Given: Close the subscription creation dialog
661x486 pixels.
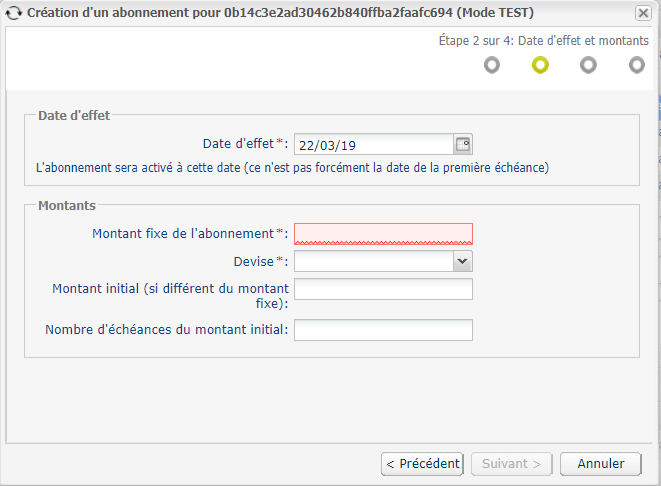Looking at the screenshot, I should [x=643, y=13].
